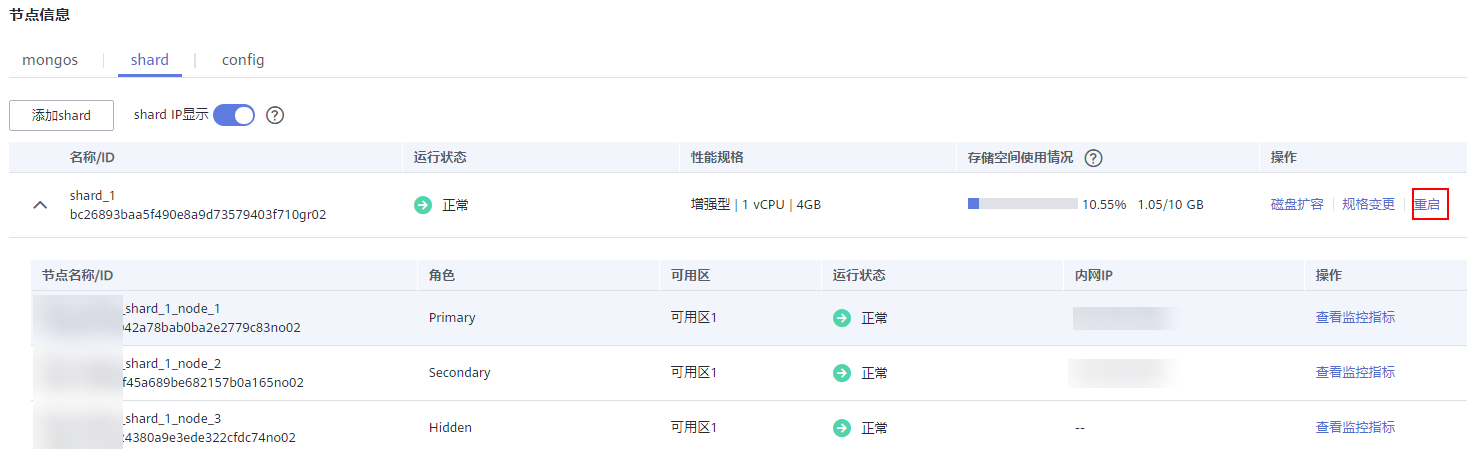The width and height of the screenshot is (1467, 449).
Task: Click Secondary node green status icon
Action: 842,373
